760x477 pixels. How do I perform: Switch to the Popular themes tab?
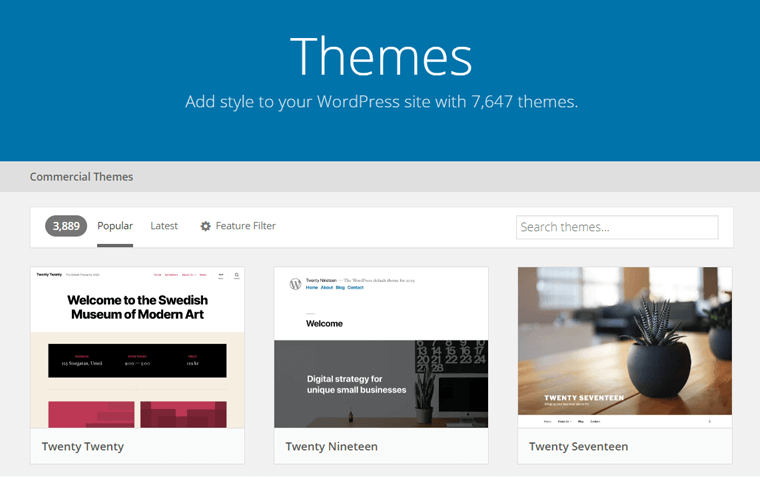[115, 226]
